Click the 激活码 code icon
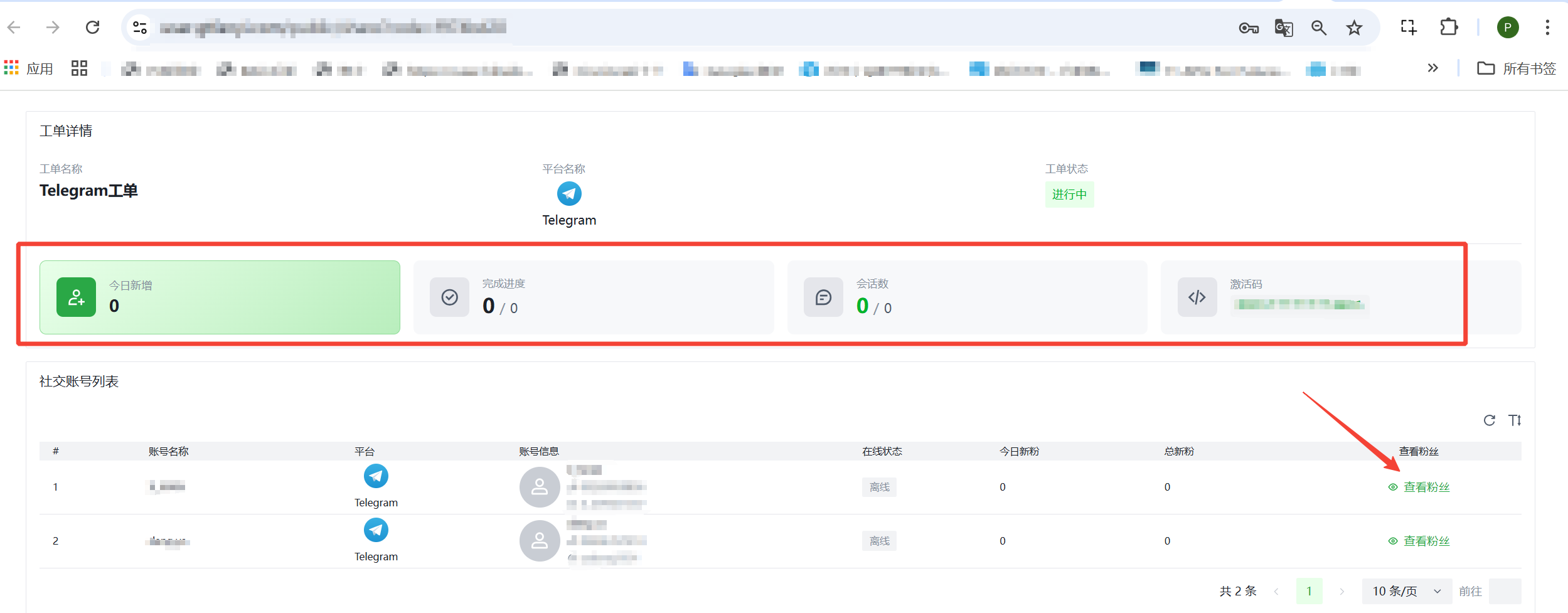1568x613 pixels. (x=1197, y=297)
